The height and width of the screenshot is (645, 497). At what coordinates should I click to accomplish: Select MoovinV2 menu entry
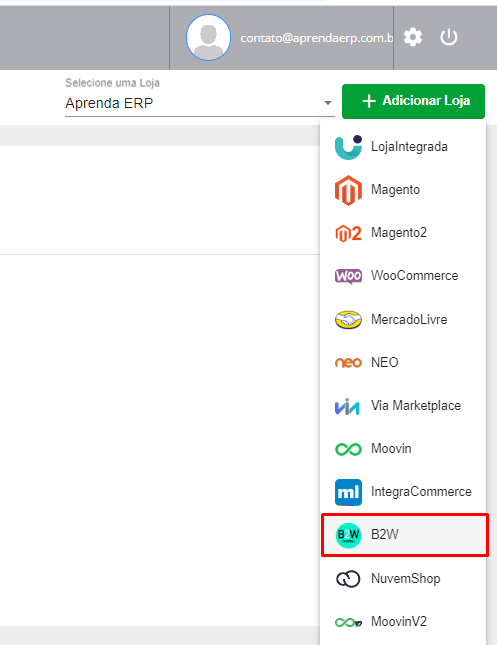point(403,622)
